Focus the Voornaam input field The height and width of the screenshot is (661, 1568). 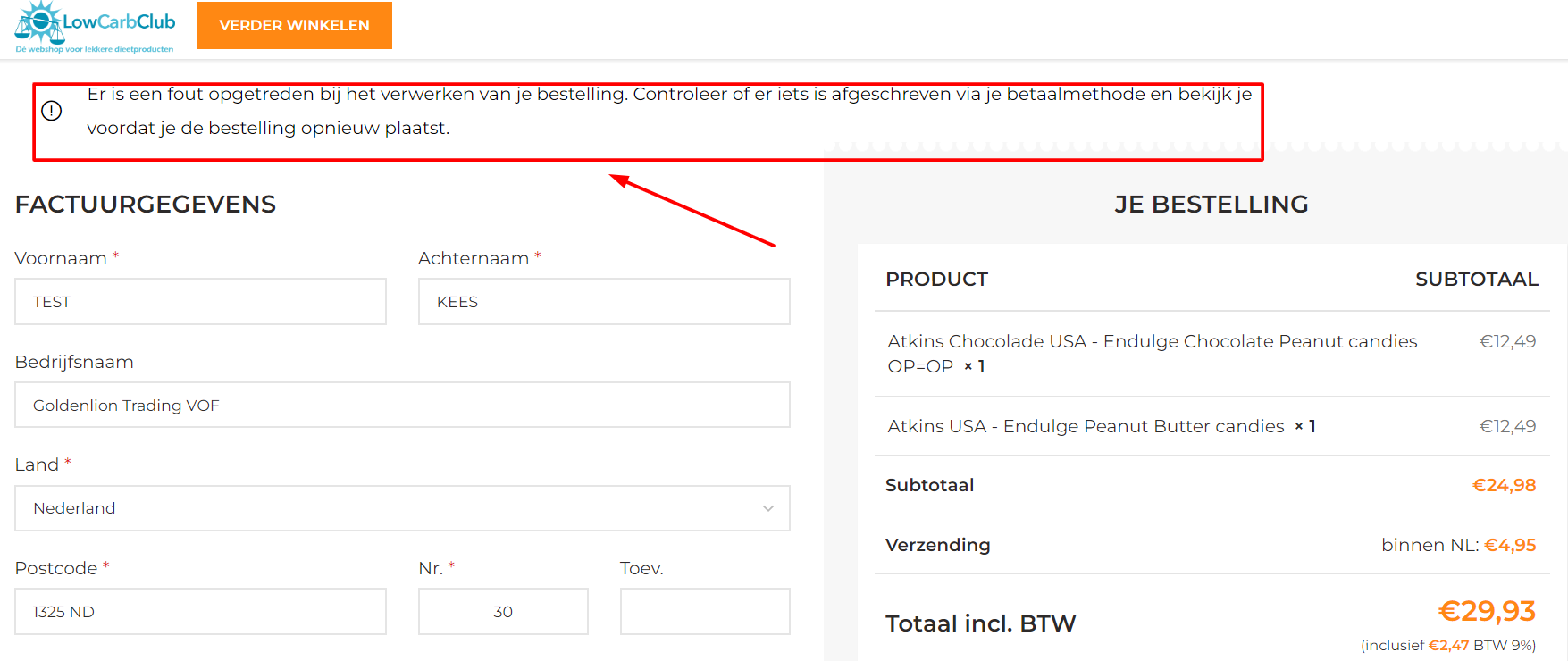(201, 302)
